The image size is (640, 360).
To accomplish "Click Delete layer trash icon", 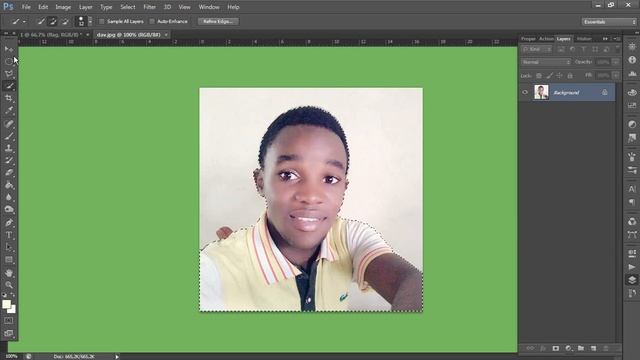I will pyautogui.click(x=606, y=348).
